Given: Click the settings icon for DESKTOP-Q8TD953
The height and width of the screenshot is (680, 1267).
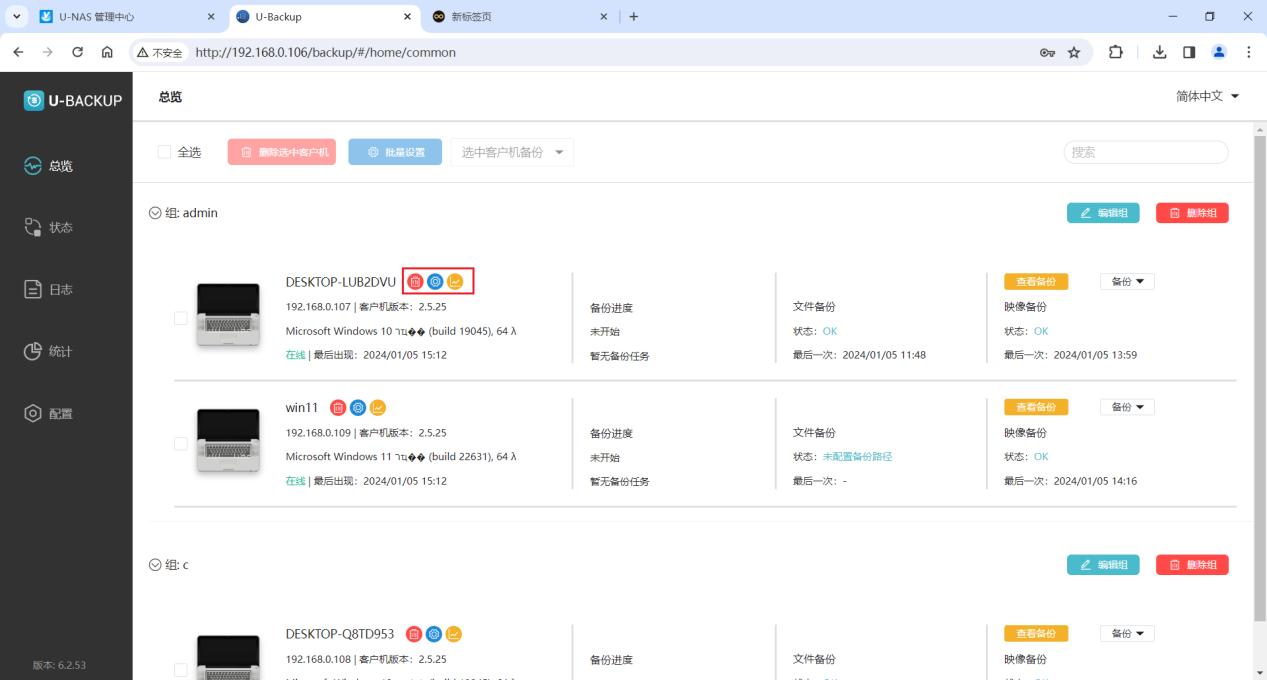Looking at the screenshot, I should 433,633.
